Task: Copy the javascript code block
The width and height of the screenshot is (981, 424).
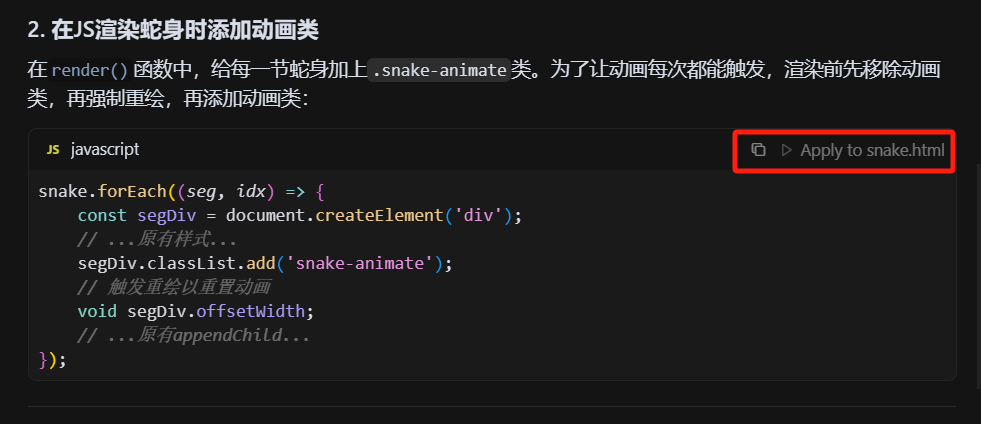Action: tap(758, 150)
